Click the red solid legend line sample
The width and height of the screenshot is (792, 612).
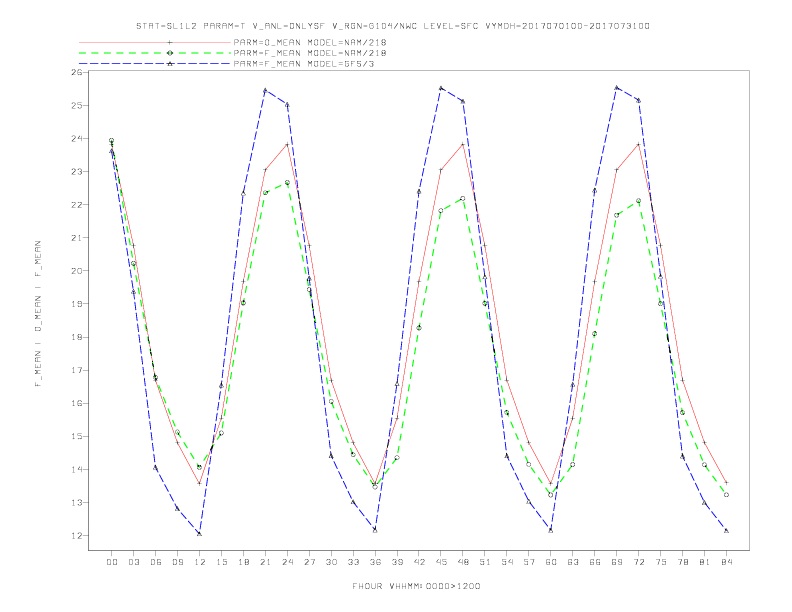(155, 42)
